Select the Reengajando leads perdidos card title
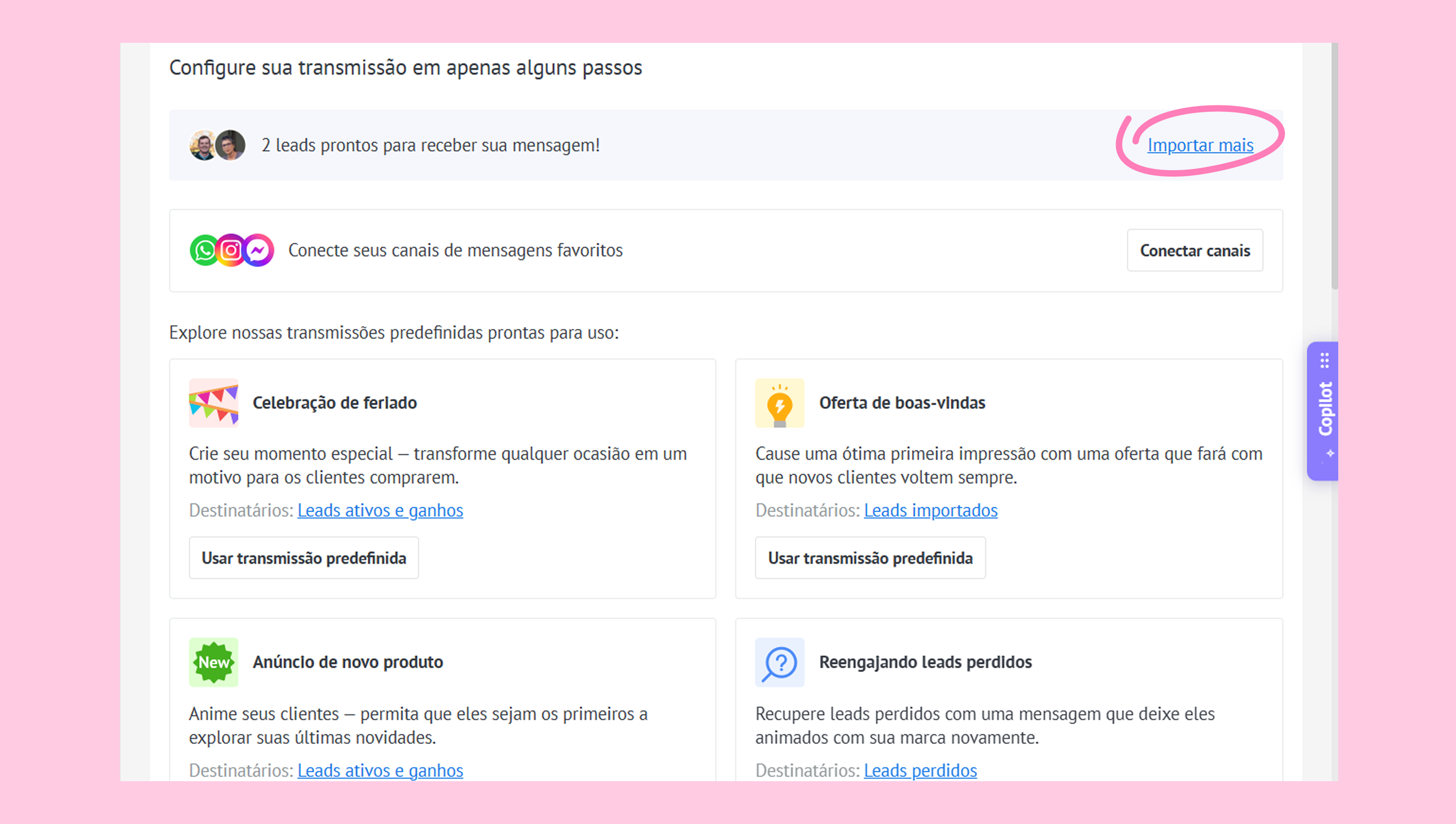Image resolution: width=1456 pixels, height=824 pixels. [926, 662]
